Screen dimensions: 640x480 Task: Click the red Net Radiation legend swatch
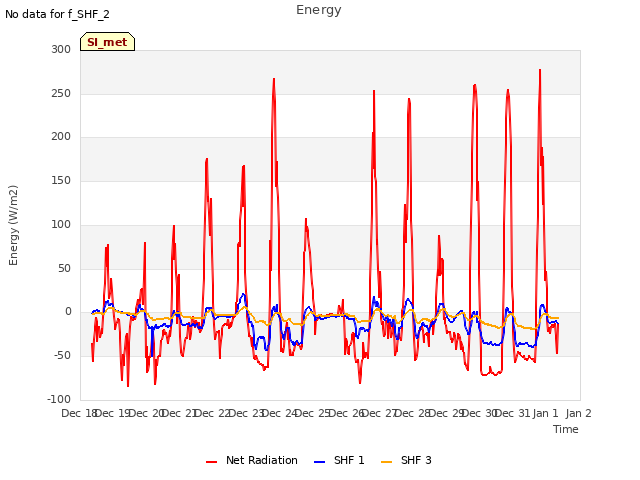click(x=211, y=462)
